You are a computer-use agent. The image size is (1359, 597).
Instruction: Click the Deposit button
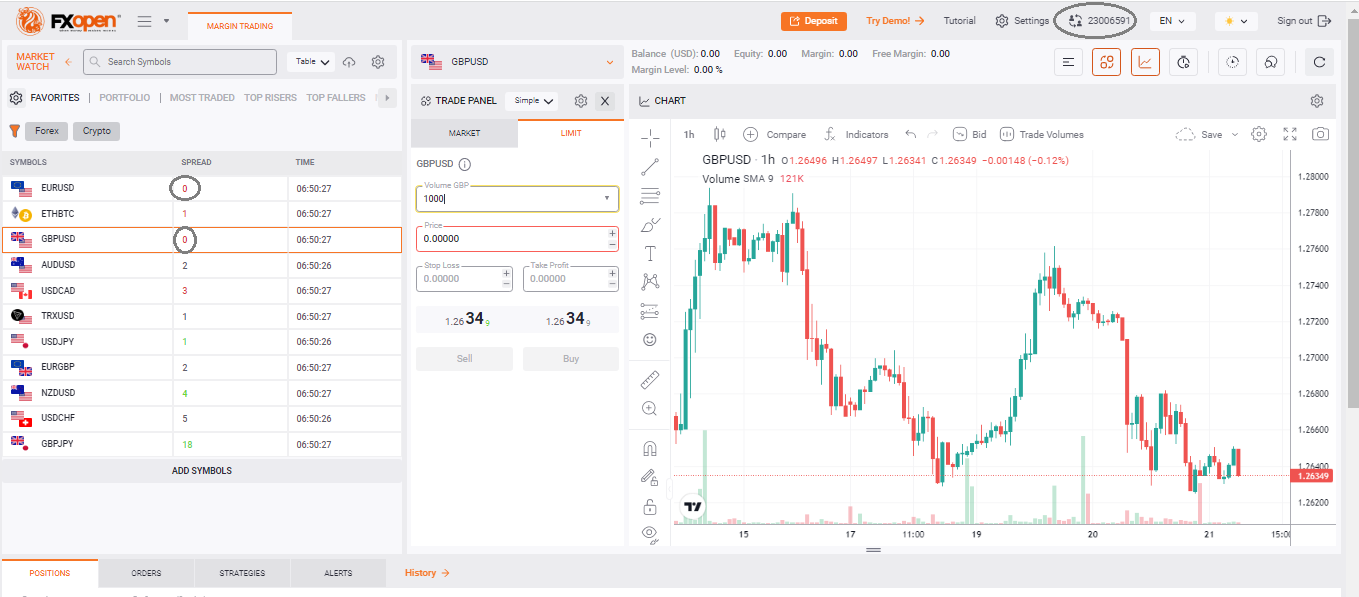[x=814, y=21]
